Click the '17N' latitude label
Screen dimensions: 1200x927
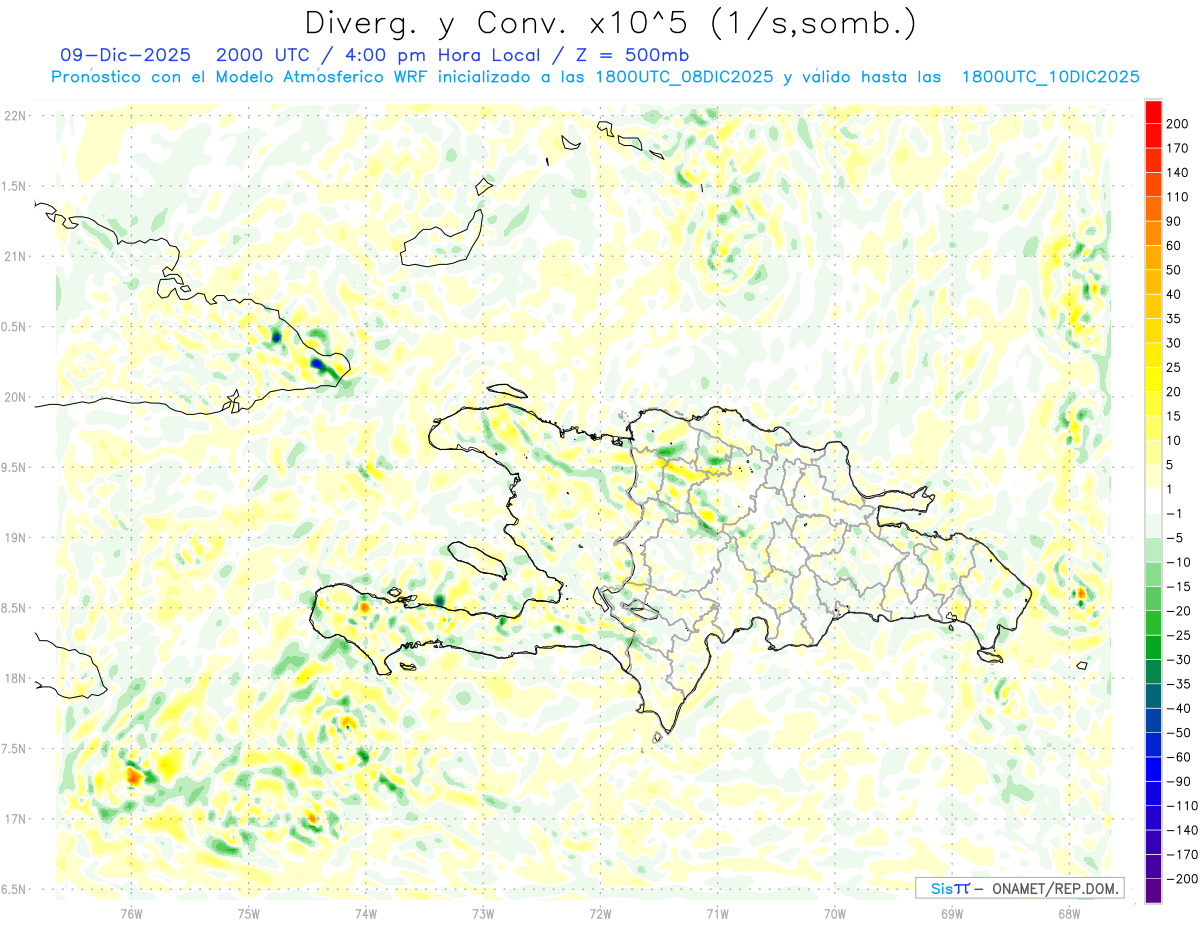[15, 819]
